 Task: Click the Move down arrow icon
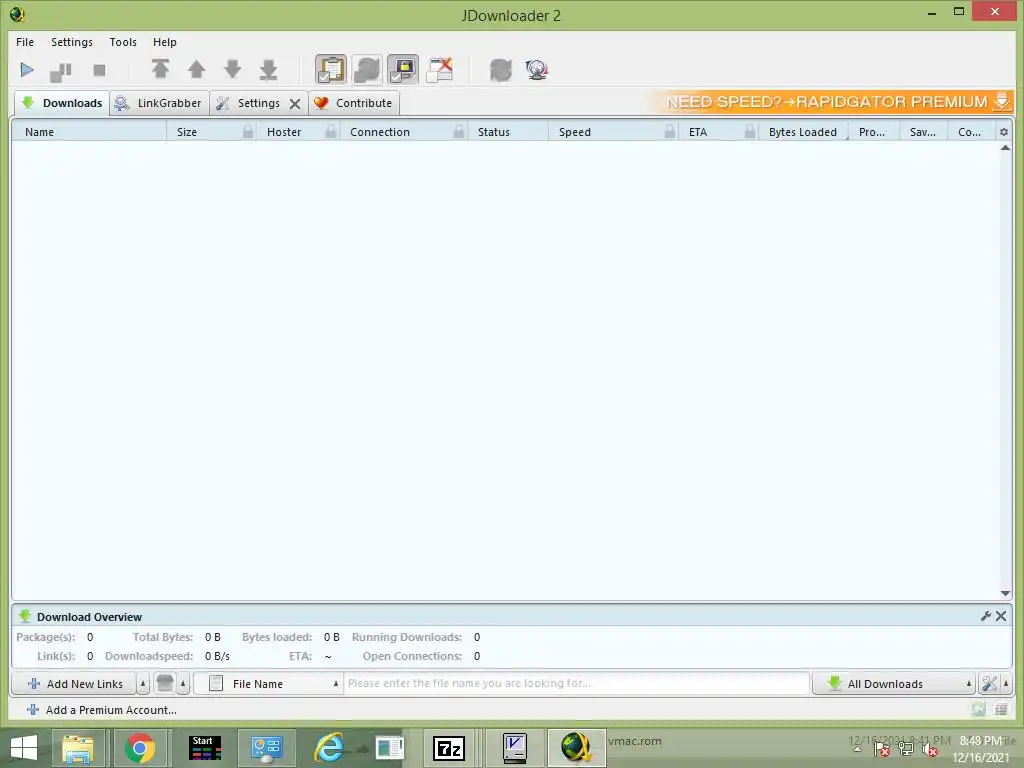[232, 69]
